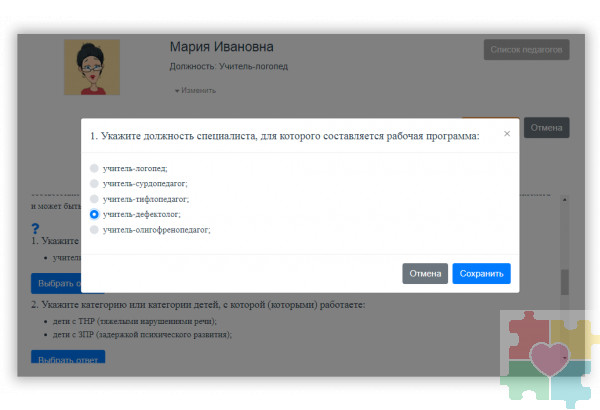
Task: Click the dark Отмена button behind the dialog
Action: 546,128
